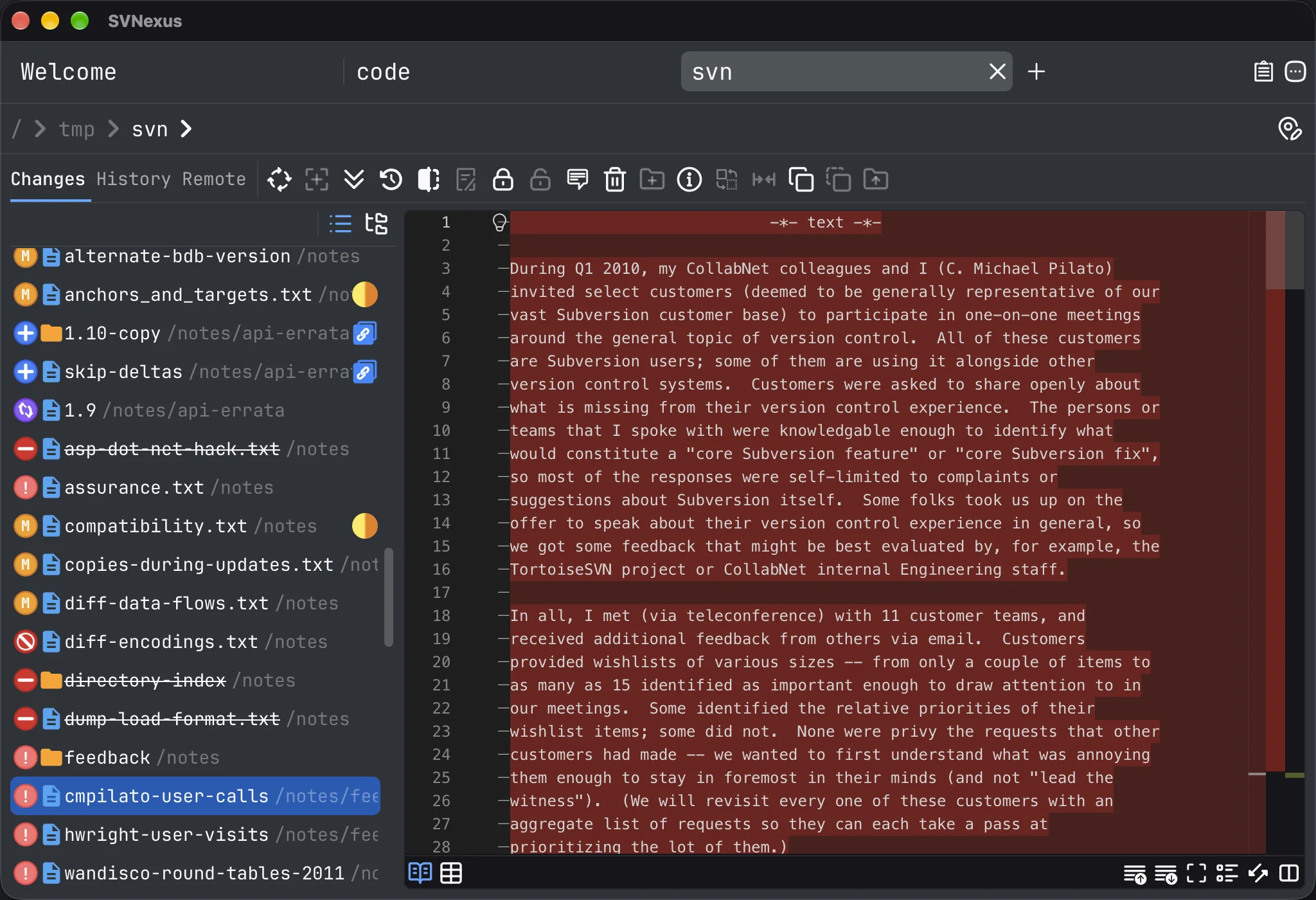Switch file list to flat list view
Image resolution: width=1316 pixels, height=900 pixels.
pos(340,223)
